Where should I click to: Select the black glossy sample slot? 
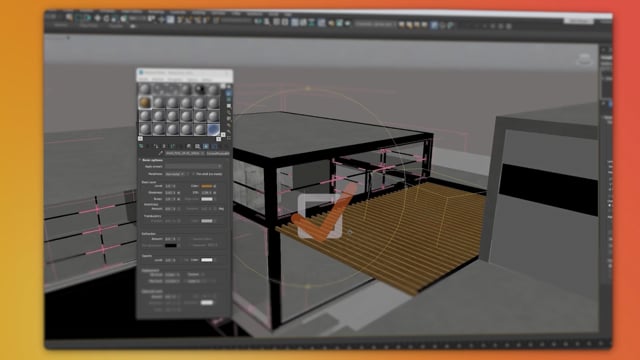200,89
